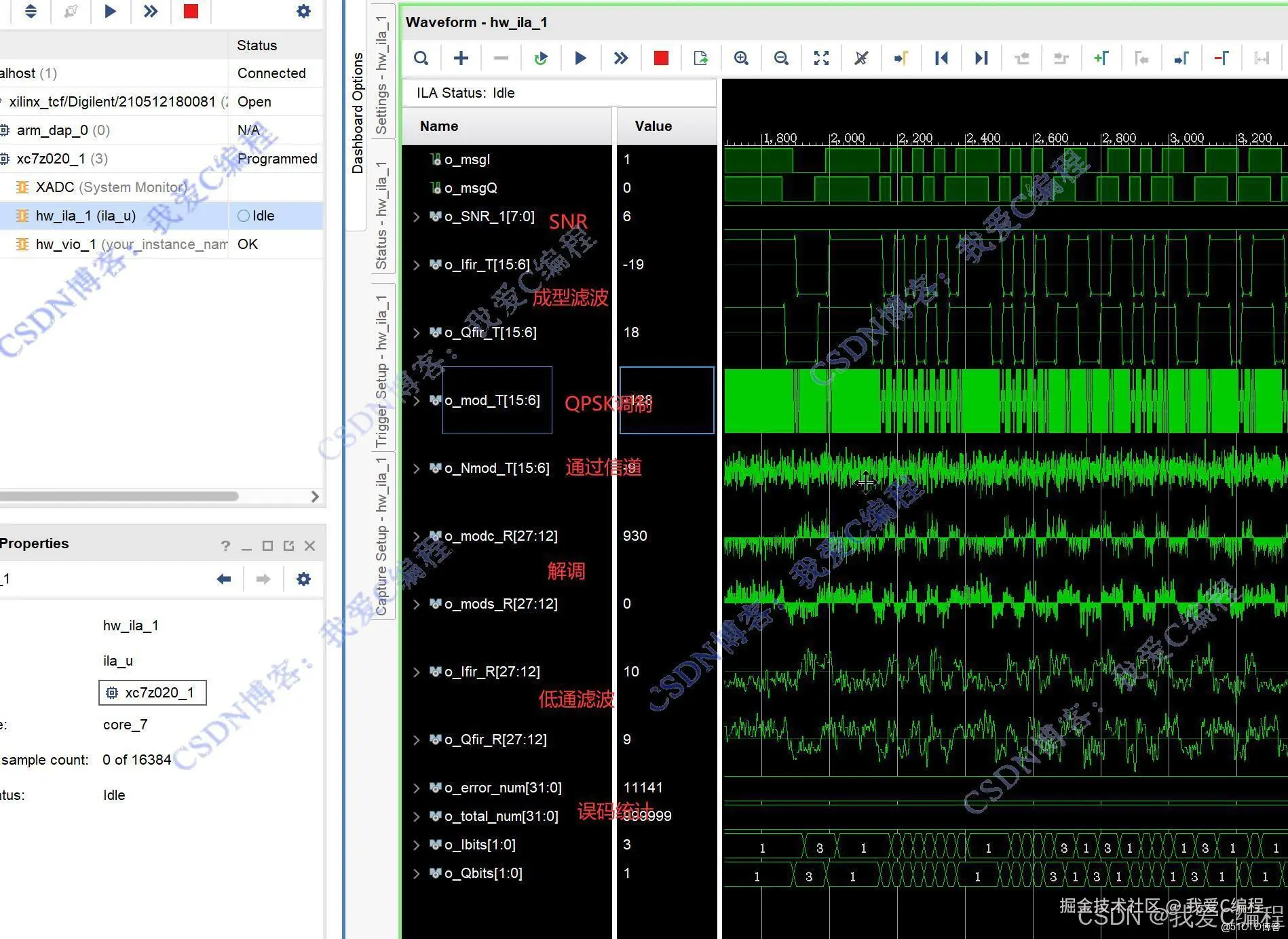Click the Name column header
The height and width of the screenshot is (939, 1288).
coord(507,126)
